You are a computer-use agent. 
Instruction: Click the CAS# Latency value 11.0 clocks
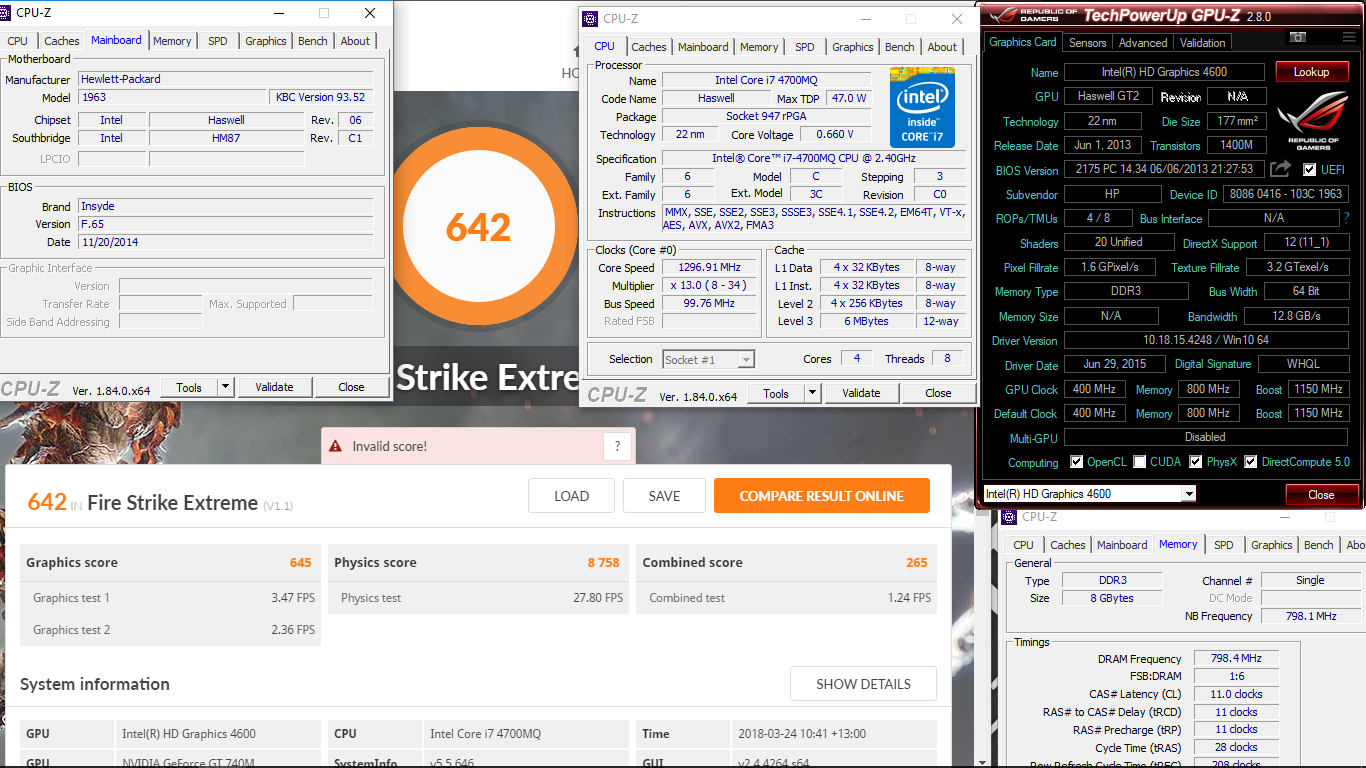(1236, 694)
